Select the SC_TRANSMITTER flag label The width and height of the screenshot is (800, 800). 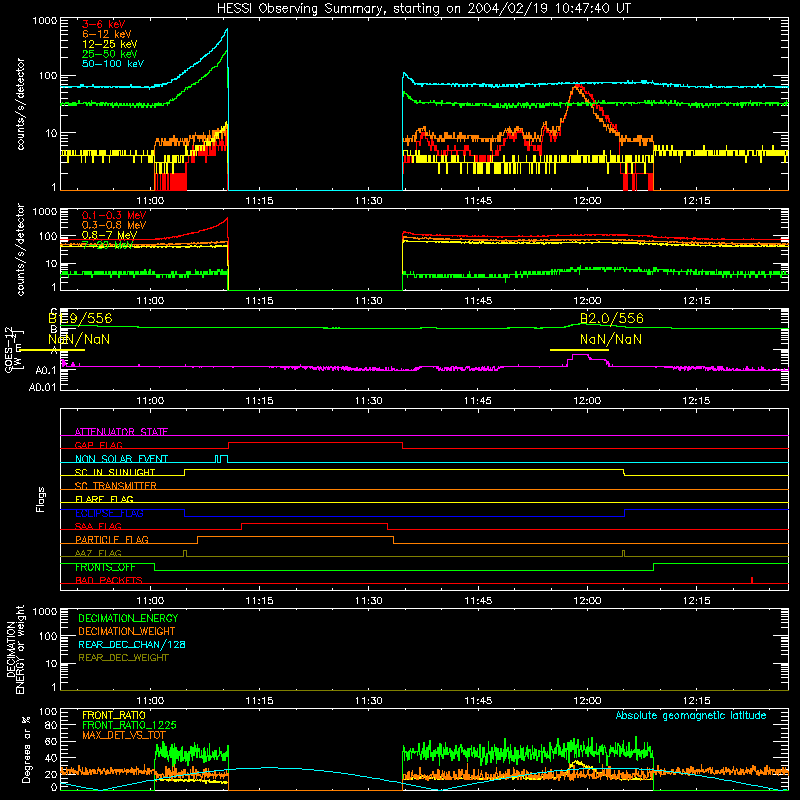pyautogui.click(x=116, y=486)
